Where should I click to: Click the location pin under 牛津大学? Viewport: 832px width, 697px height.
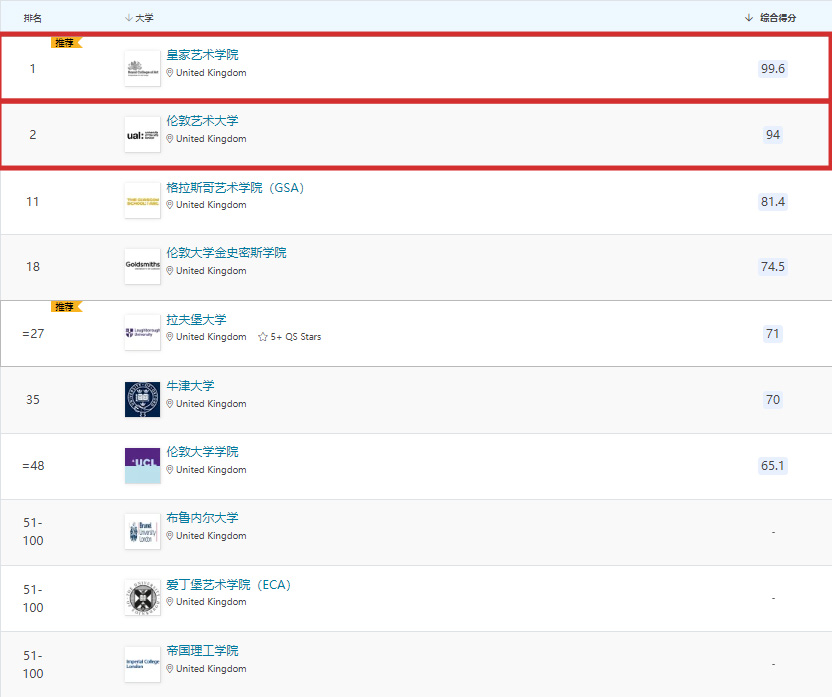170,404
